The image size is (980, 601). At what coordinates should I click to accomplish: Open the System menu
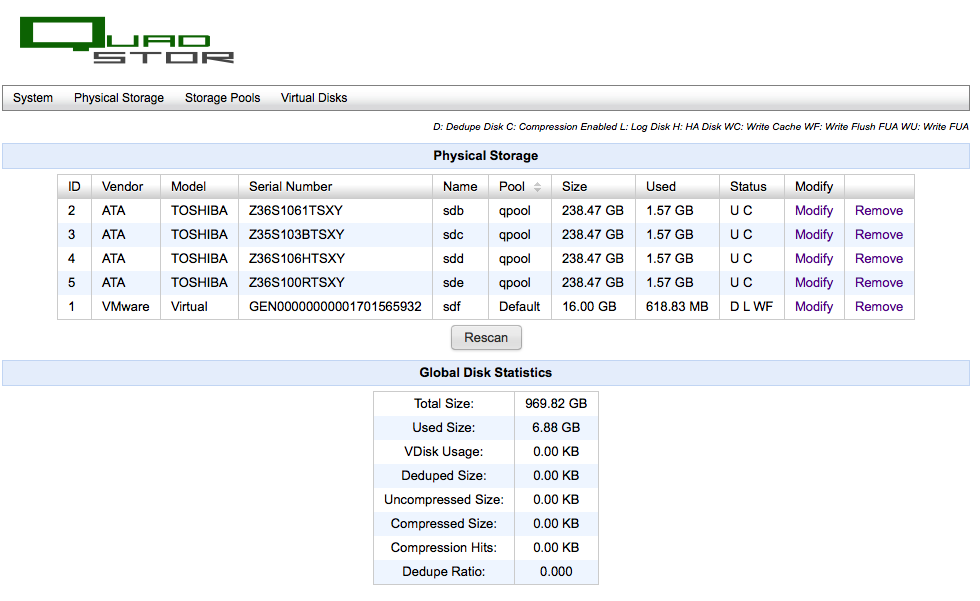pyautogui.click(x=33, y=98)
